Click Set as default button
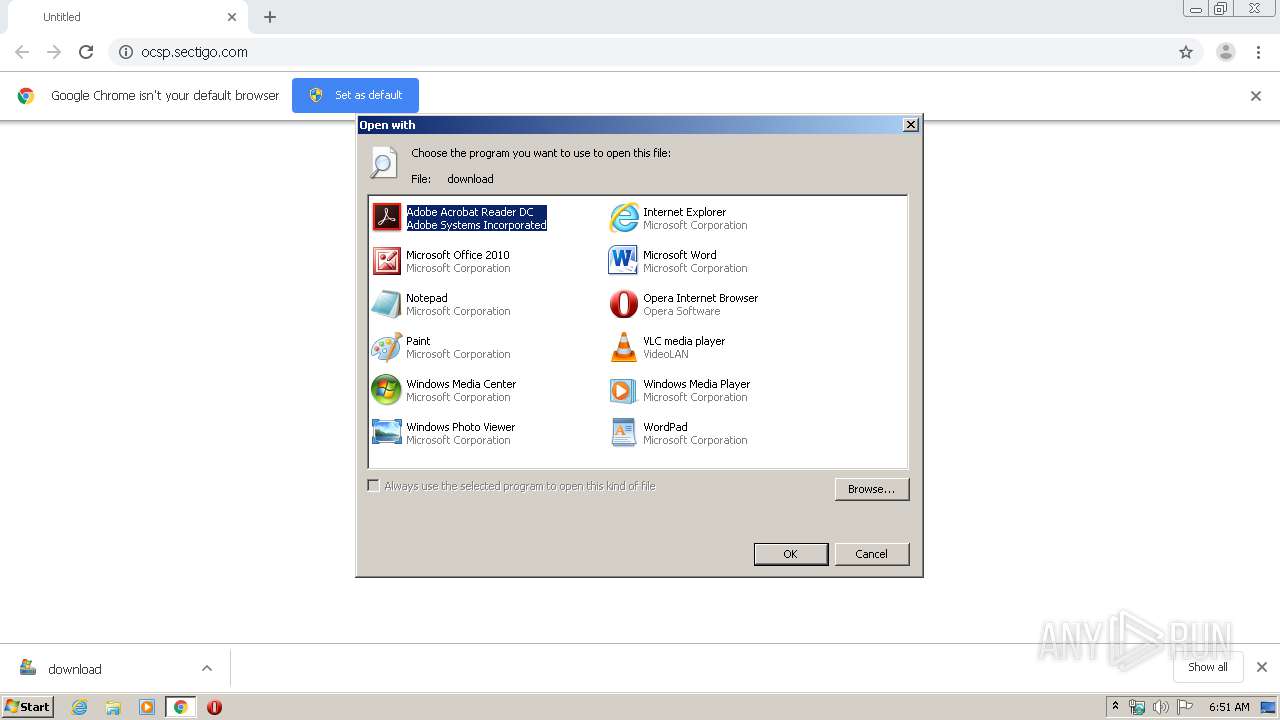The image size is (1280, 720). [x=355, y=95]
